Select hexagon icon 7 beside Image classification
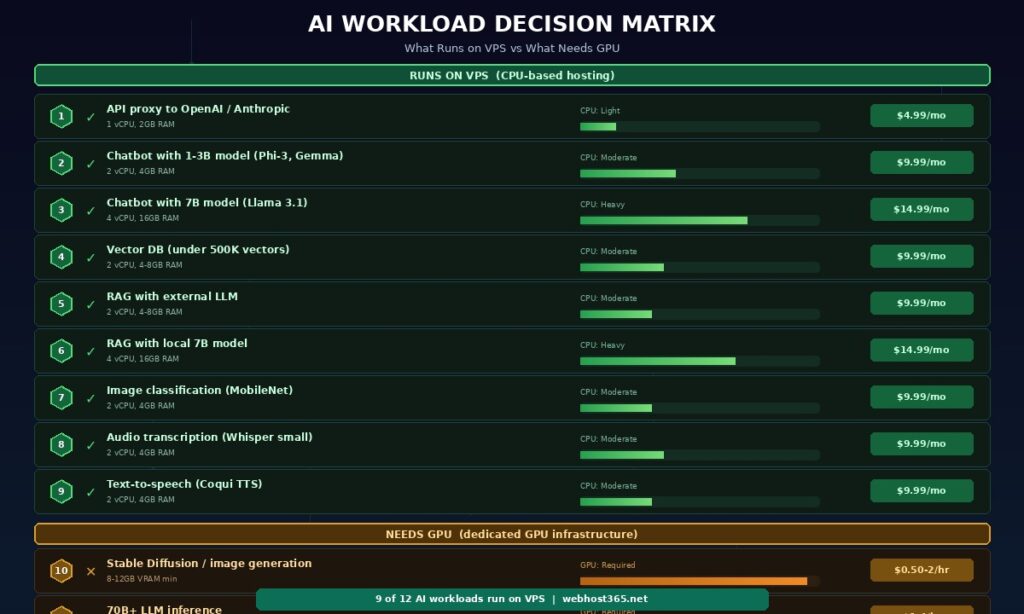 click(61, 397)
